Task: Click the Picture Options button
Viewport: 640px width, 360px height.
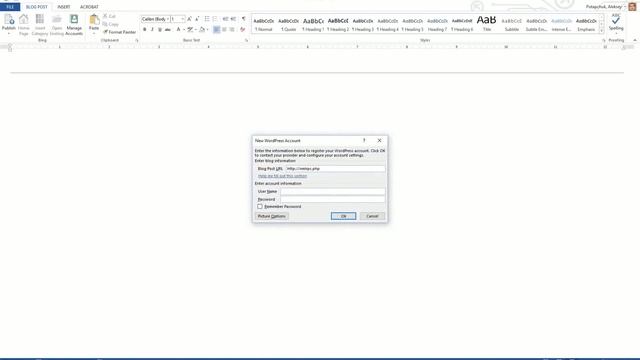Action: tap(272, 216)
